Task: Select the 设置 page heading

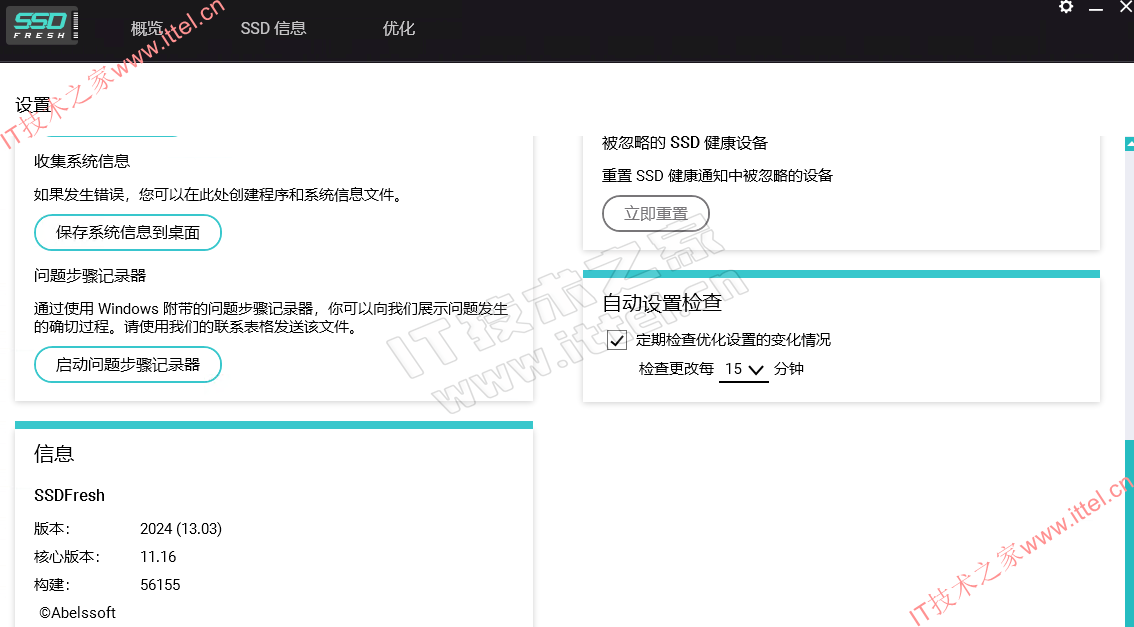Action: pyautogui.click(x=33, y=105)
